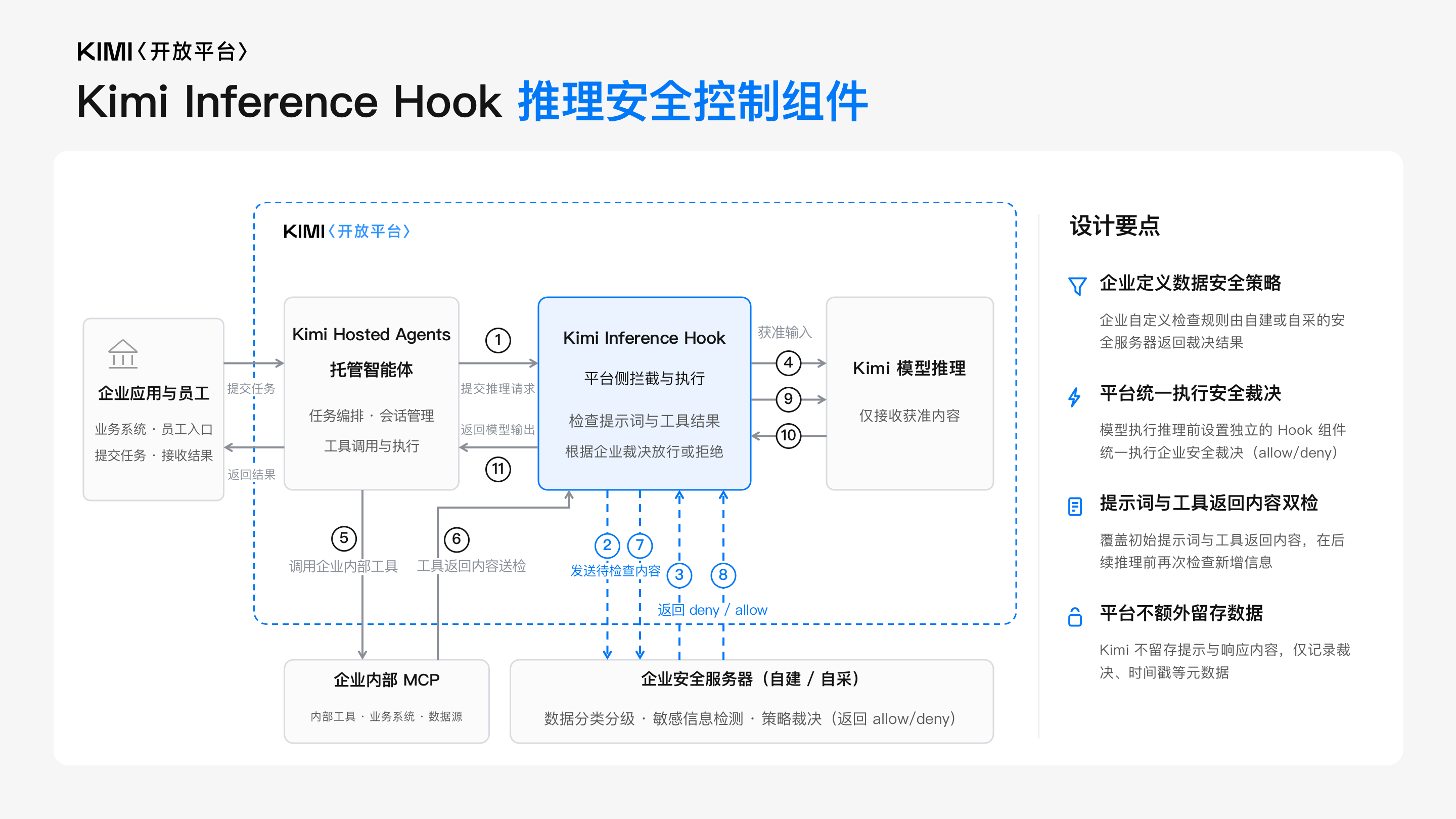Click the 平台不额外留存数据 heading

point(1181,613)
